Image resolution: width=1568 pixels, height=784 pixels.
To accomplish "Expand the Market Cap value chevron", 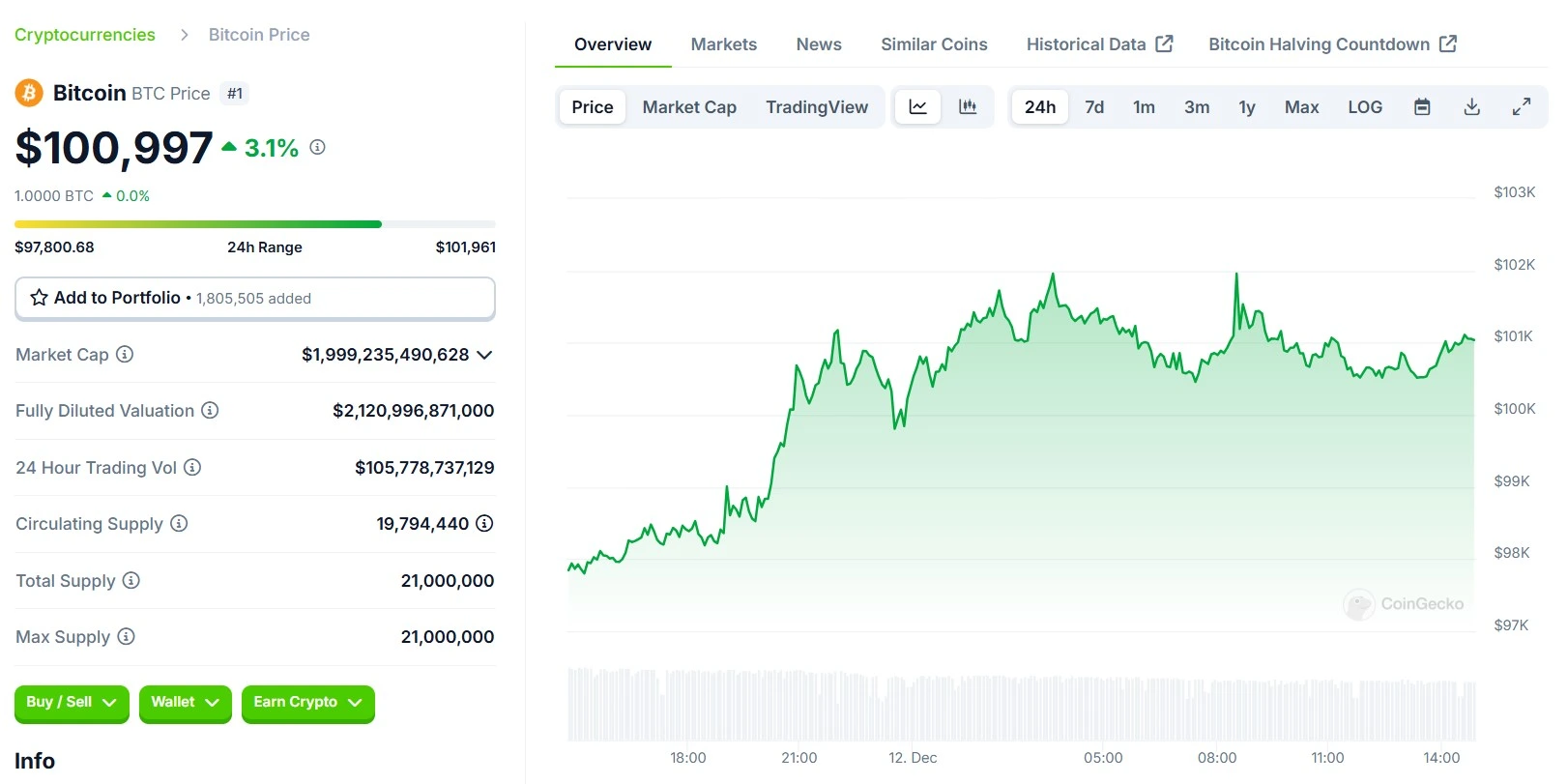I will pyautogui.click(x=485, y=355).
